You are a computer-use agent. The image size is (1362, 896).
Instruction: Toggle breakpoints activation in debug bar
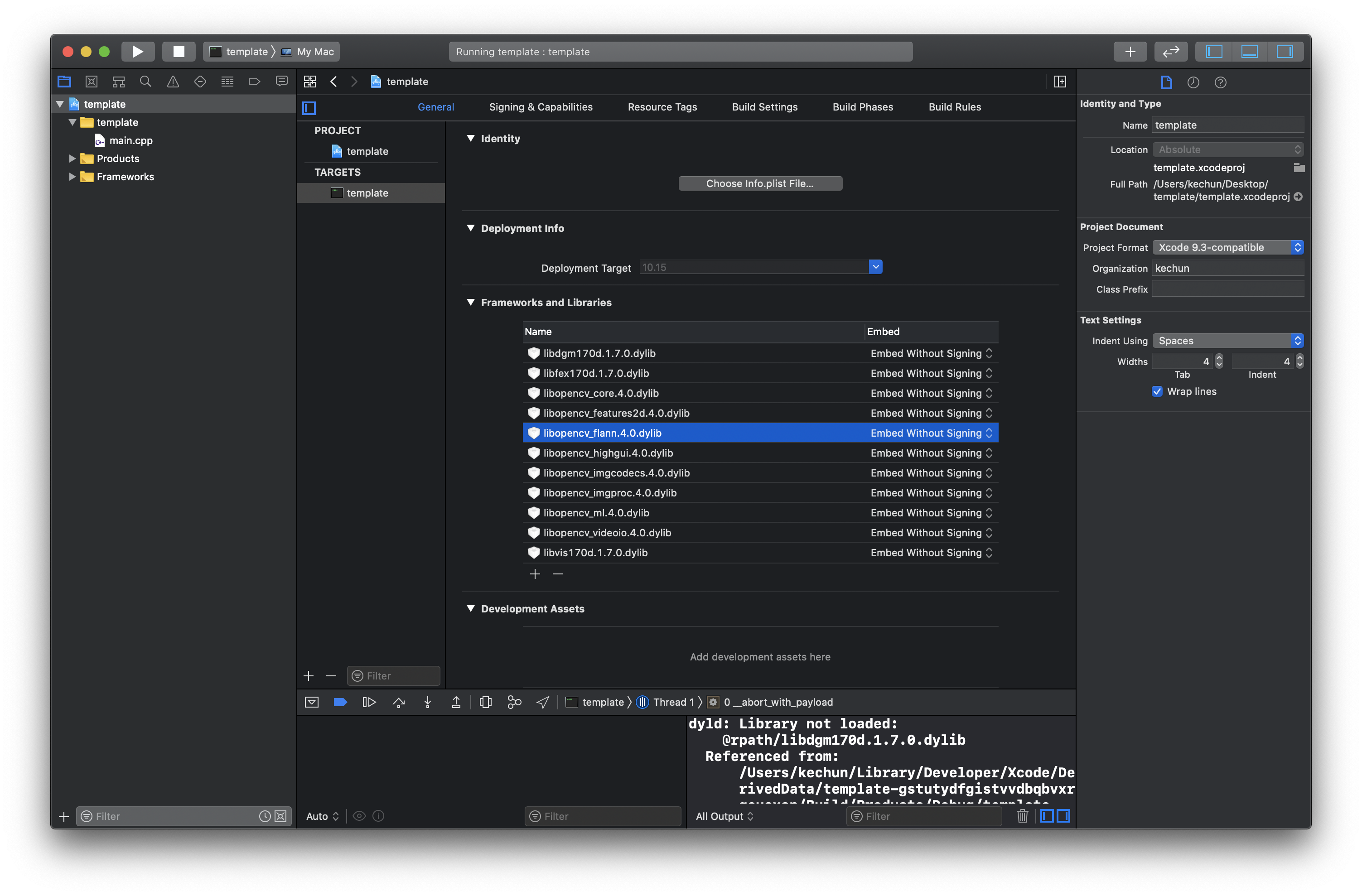click(340, 702)
